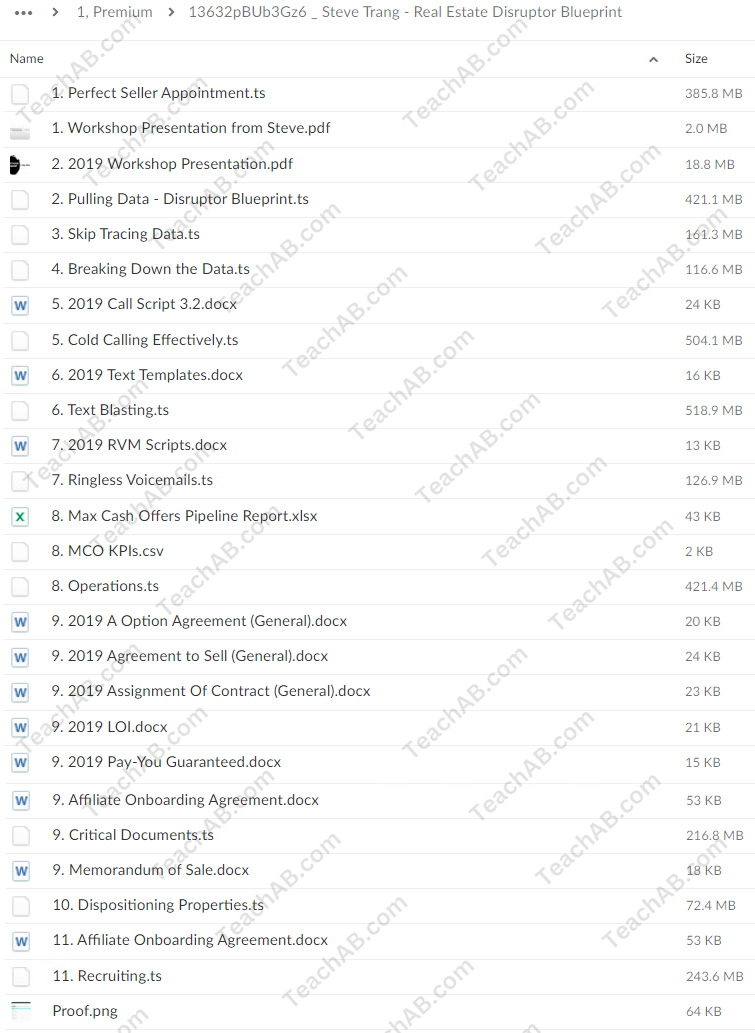Open the Dispositioning Properties.ts video file
The image size is (755, 1033).
[x=158, y=905]
